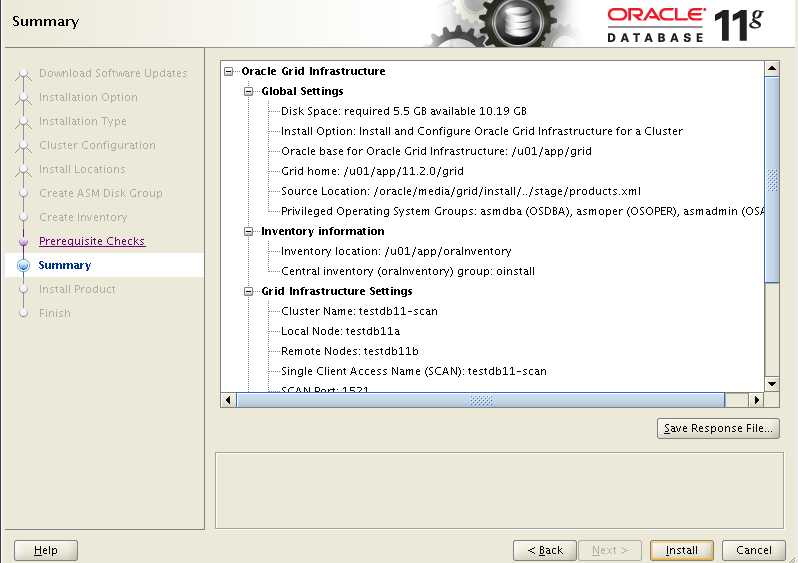Click the Install button

681,550
